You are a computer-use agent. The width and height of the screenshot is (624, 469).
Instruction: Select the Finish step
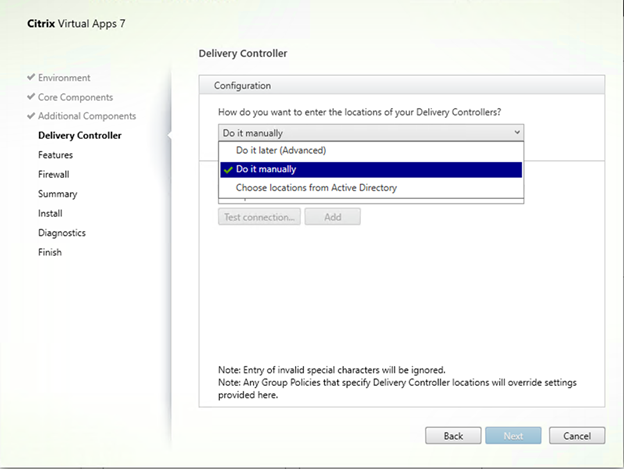click(x=50, y=252)
